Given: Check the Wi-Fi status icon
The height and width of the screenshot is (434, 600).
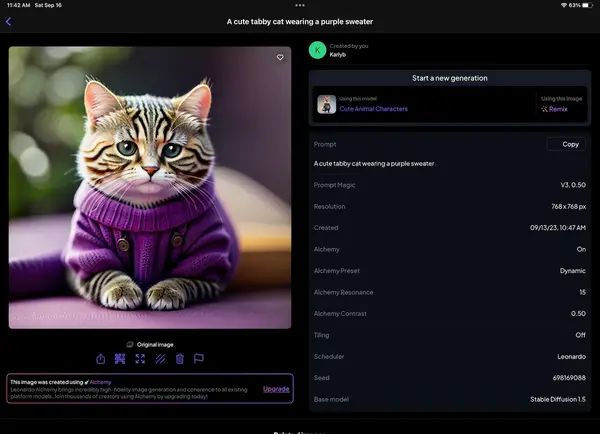Looking at the screenshot, I should pyautogui.click(x=564, y=5).
